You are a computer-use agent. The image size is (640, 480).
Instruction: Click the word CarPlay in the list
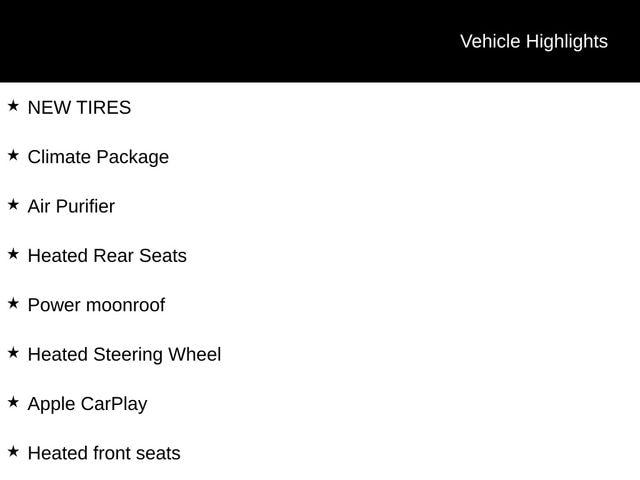[115, 404]
